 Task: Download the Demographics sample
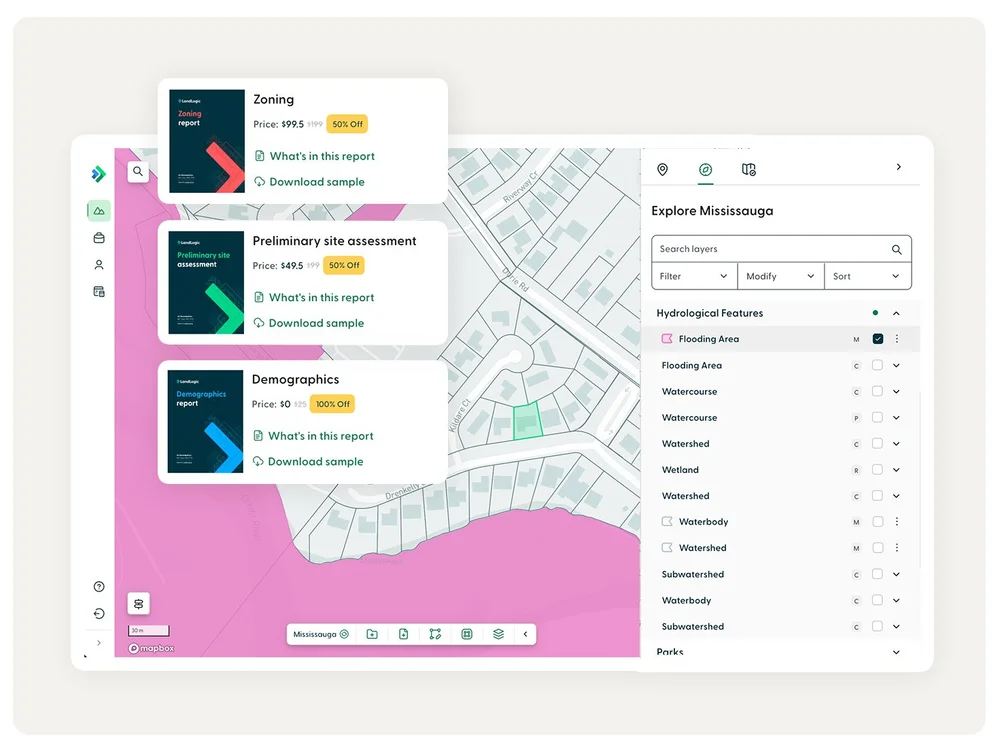tap(313, 461)
